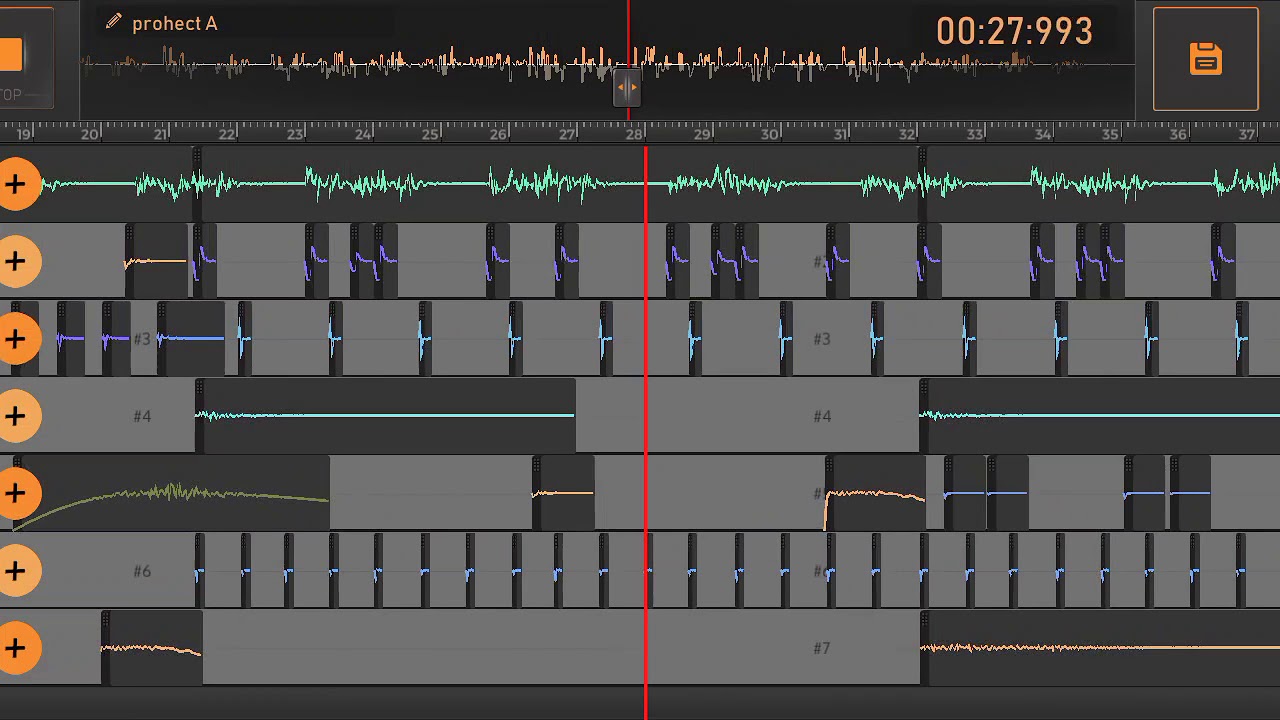Select the olive envelope clip on the fifth track
The width and height of the screenshot is (1280, 720).
[170, 493]
